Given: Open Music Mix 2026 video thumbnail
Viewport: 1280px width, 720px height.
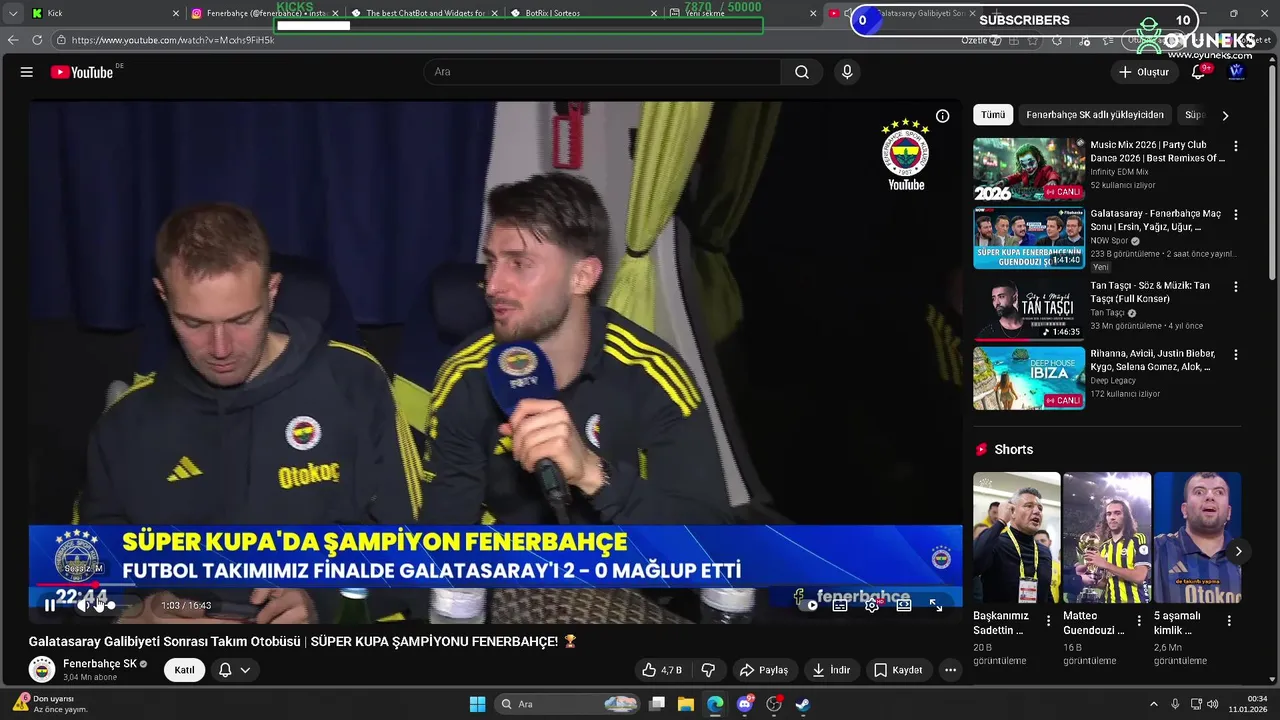Looking at the screenshot, I should (1029, 169).
